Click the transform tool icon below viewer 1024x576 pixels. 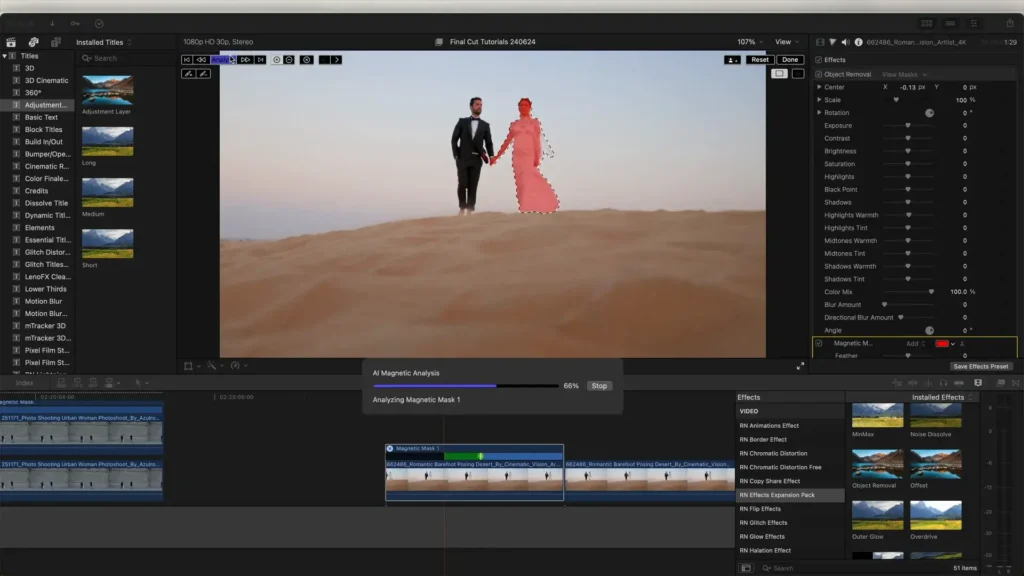[x=188, y=366]
